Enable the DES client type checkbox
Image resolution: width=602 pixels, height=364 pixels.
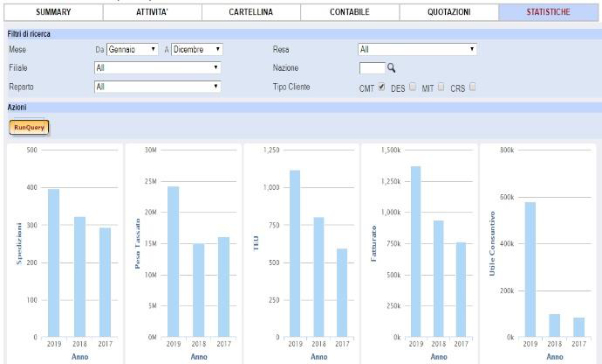[413, 87]
